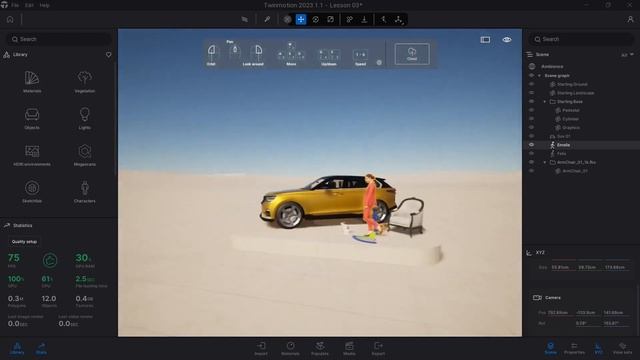Open the Characters library category

click(x=84, y=192)
